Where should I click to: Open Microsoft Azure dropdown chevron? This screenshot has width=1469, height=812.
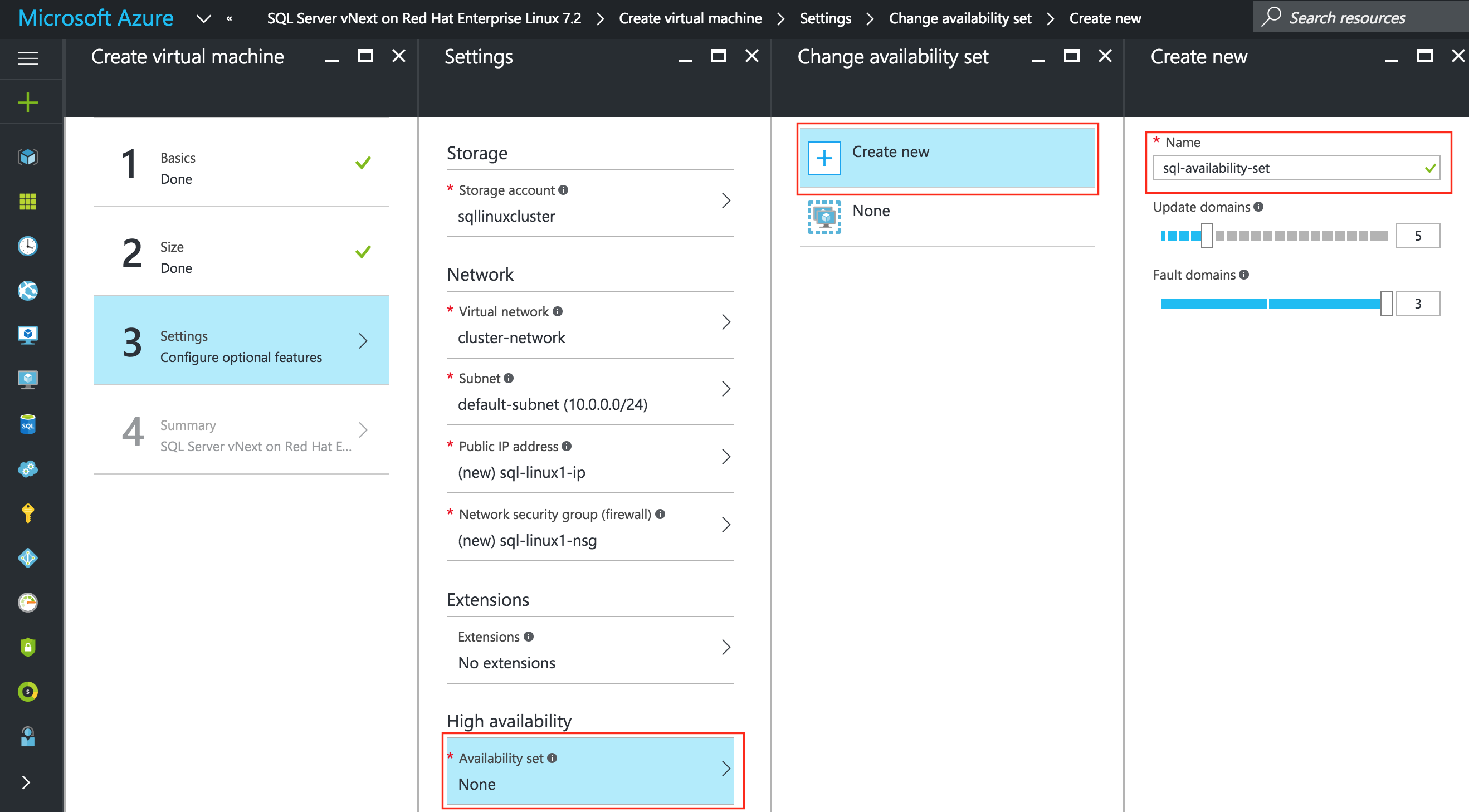click(203, 19)
